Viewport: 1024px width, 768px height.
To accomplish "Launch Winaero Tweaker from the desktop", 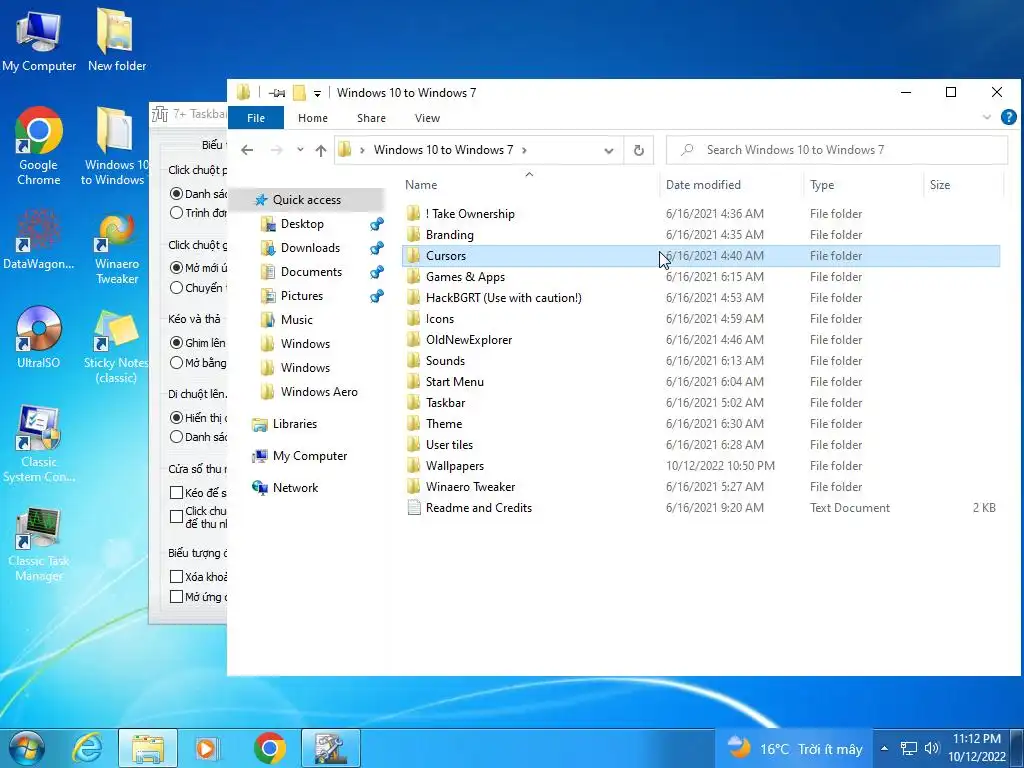I will [117, 248].
